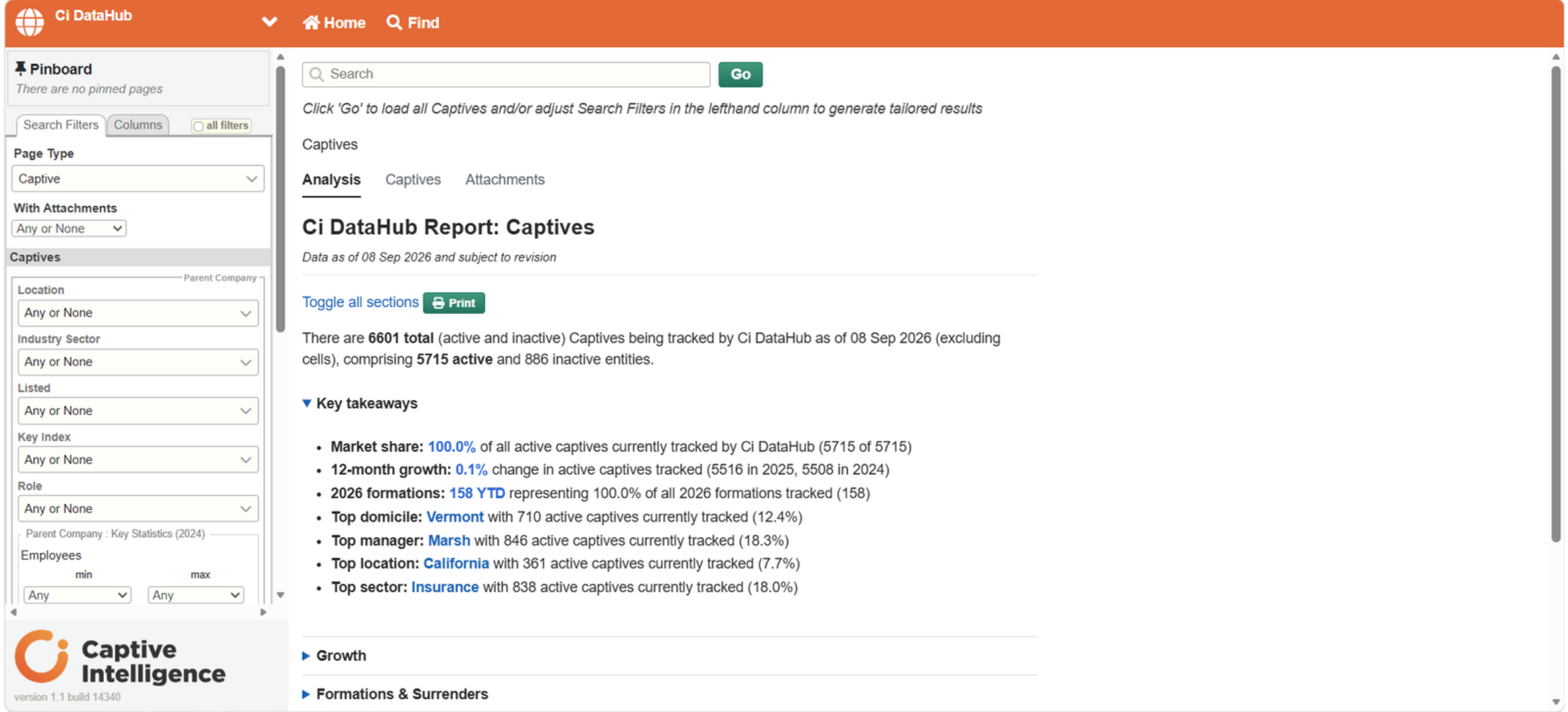Screen dimensions: 1568x712
Task: Click the green Go button
Action: pyautogui.click(x=740, y=74)
